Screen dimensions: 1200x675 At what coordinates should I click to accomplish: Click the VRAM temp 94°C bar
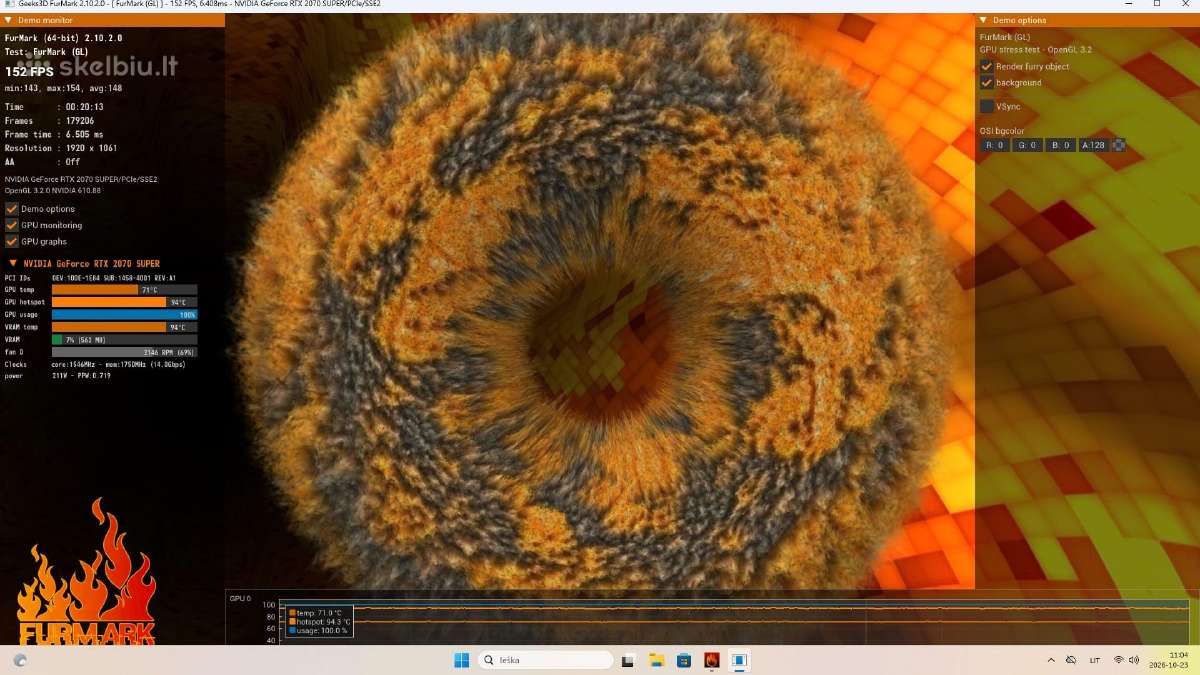(x=124, y=327)
